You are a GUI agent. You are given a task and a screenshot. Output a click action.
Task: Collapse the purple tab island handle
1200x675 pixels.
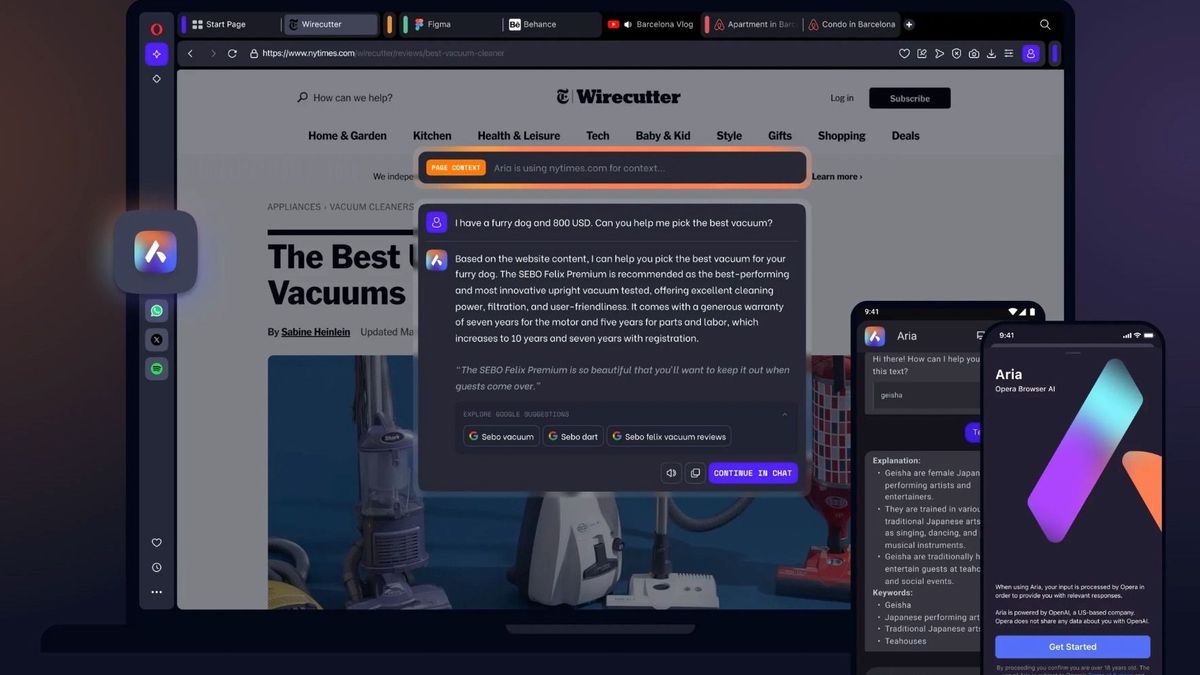point(184,24)
